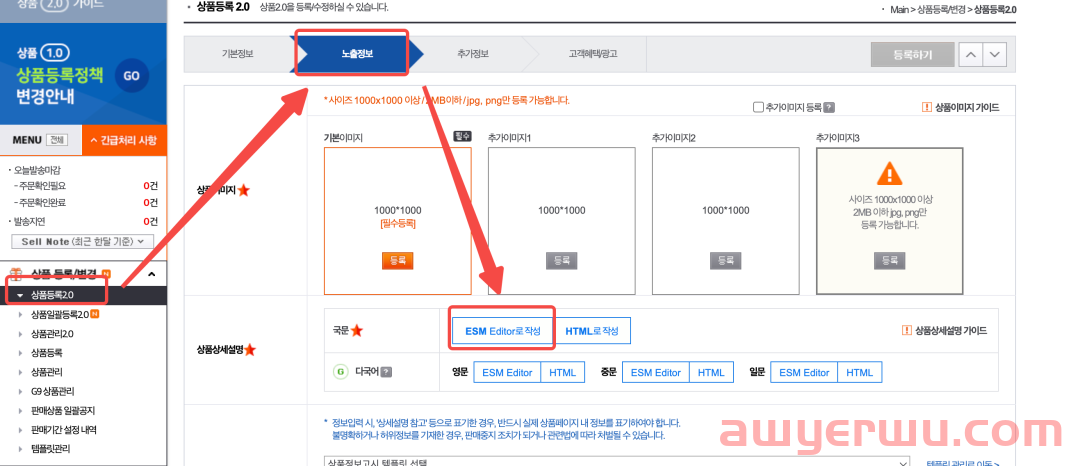Click Main in the breadcrumb
Screen dimensions: 1080x466
point(899,10)
